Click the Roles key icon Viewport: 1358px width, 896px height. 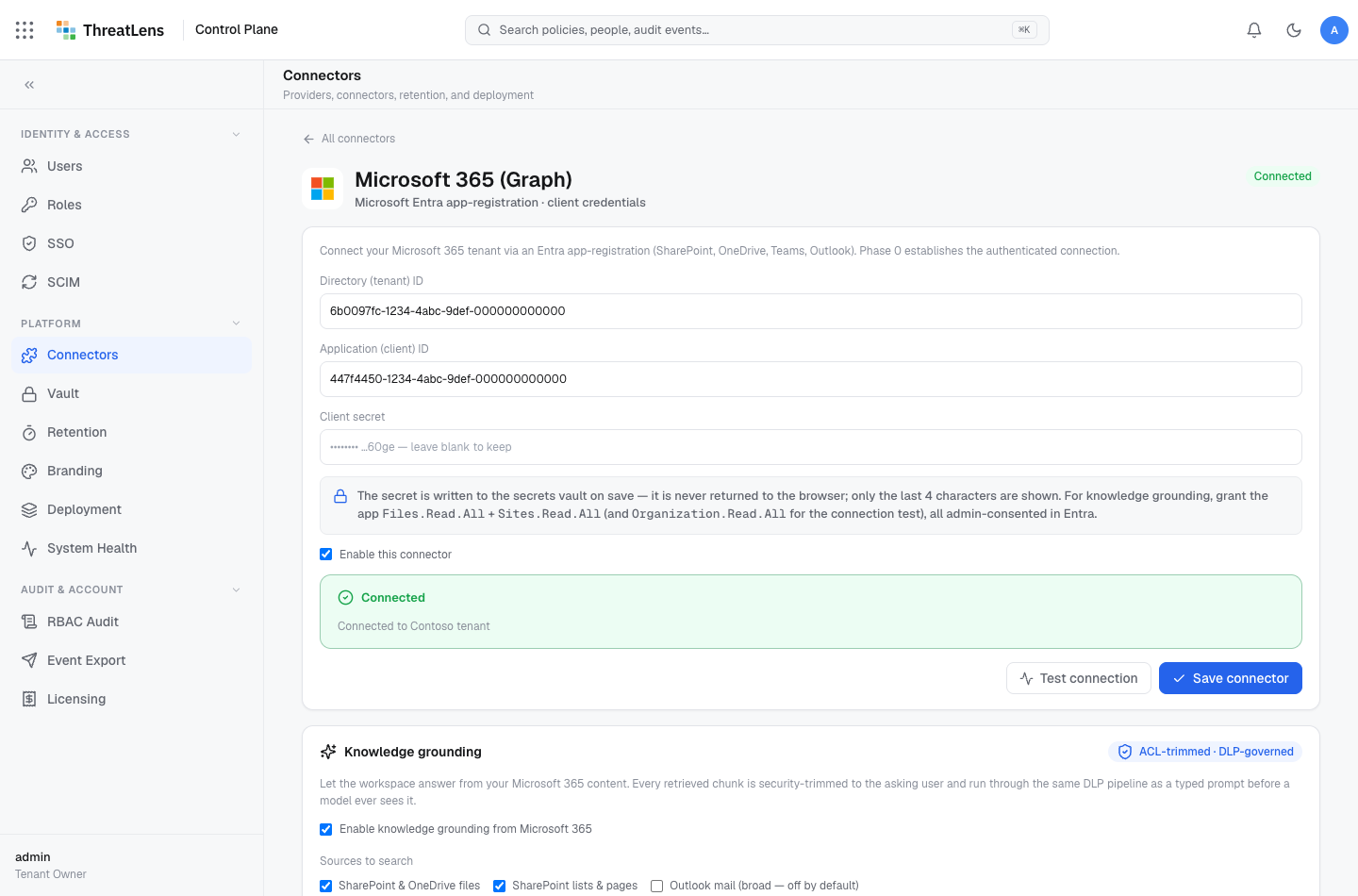point(29,205)
